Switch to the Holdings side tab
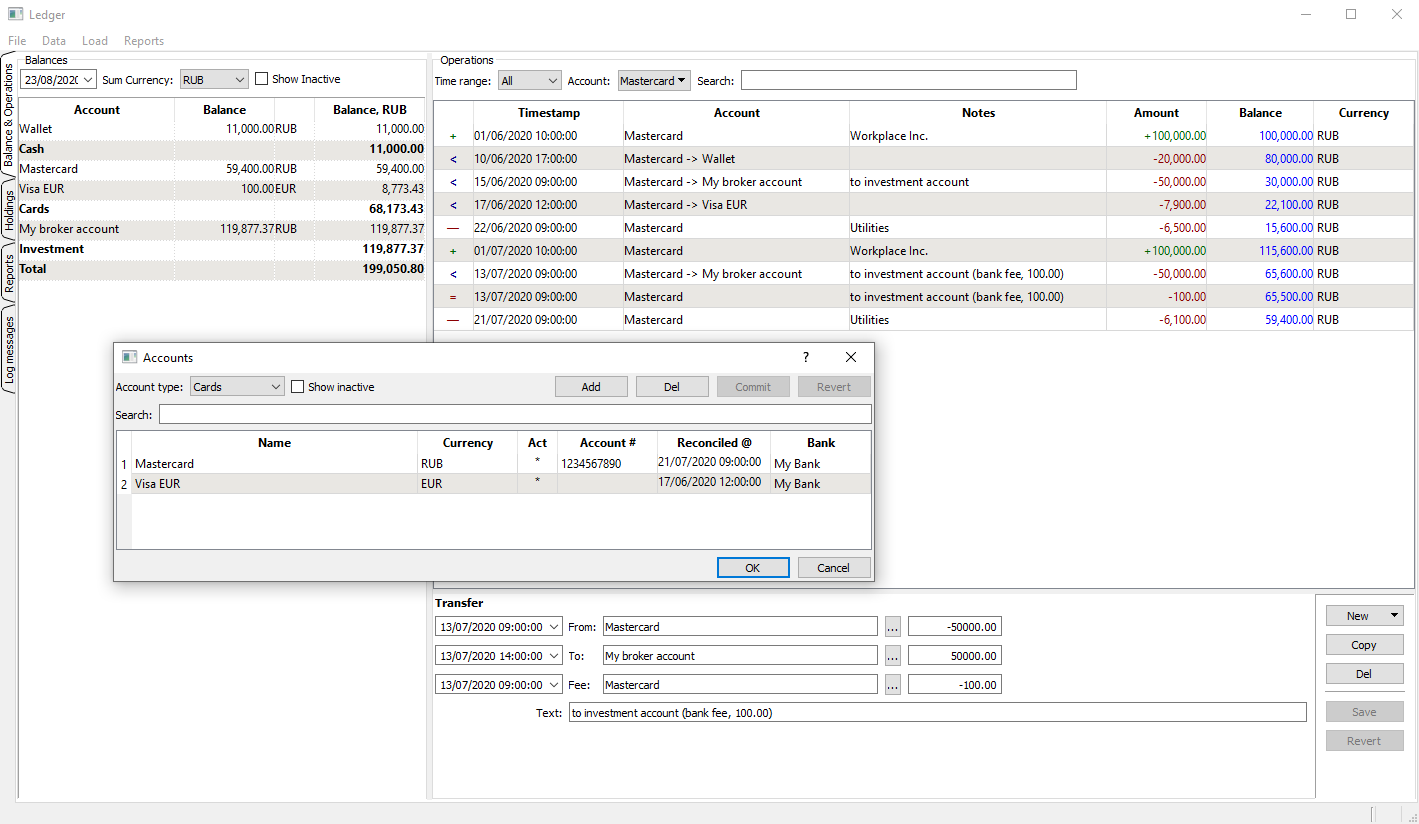 tap(9, 209)
